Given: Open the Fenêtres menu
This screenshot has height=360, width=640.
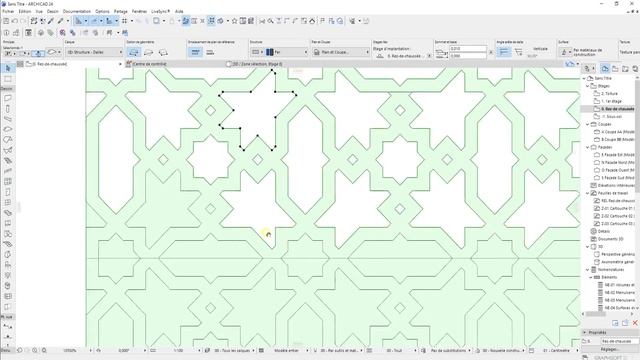Looking at the screenshot, I should (x=139, y=11).
